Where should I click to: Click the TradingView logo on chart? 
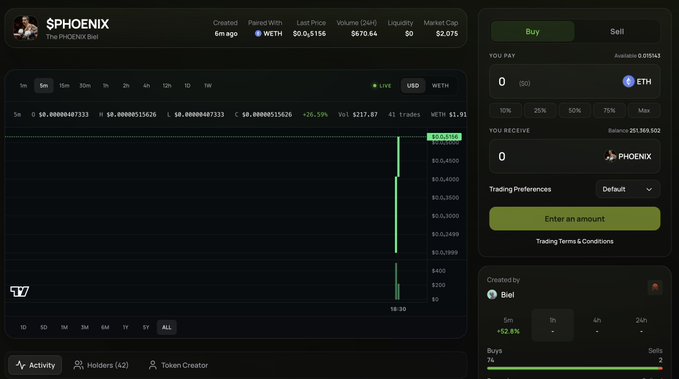pyautogui.click(x=19, y=291)
